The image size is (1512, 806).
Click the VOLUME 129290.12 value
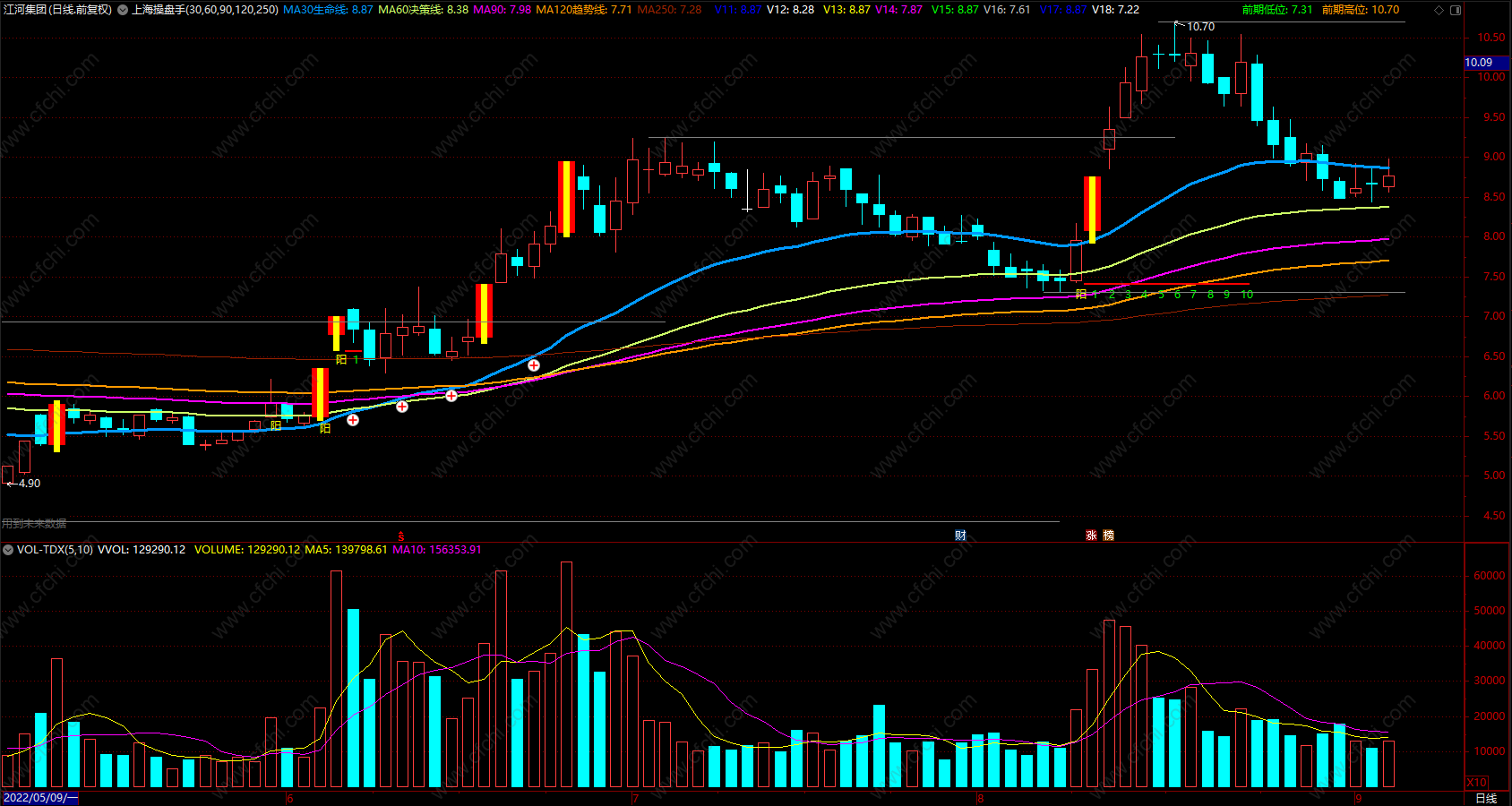[247, 550]
